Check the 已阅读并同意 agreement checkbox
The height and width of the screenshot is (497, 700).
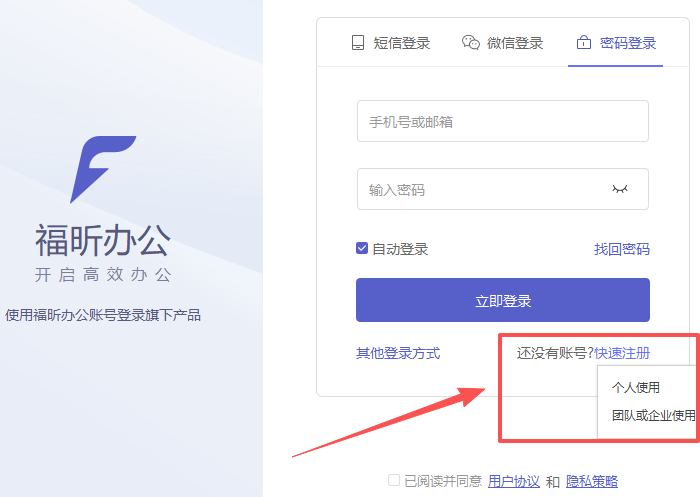[x=394, y=480]
